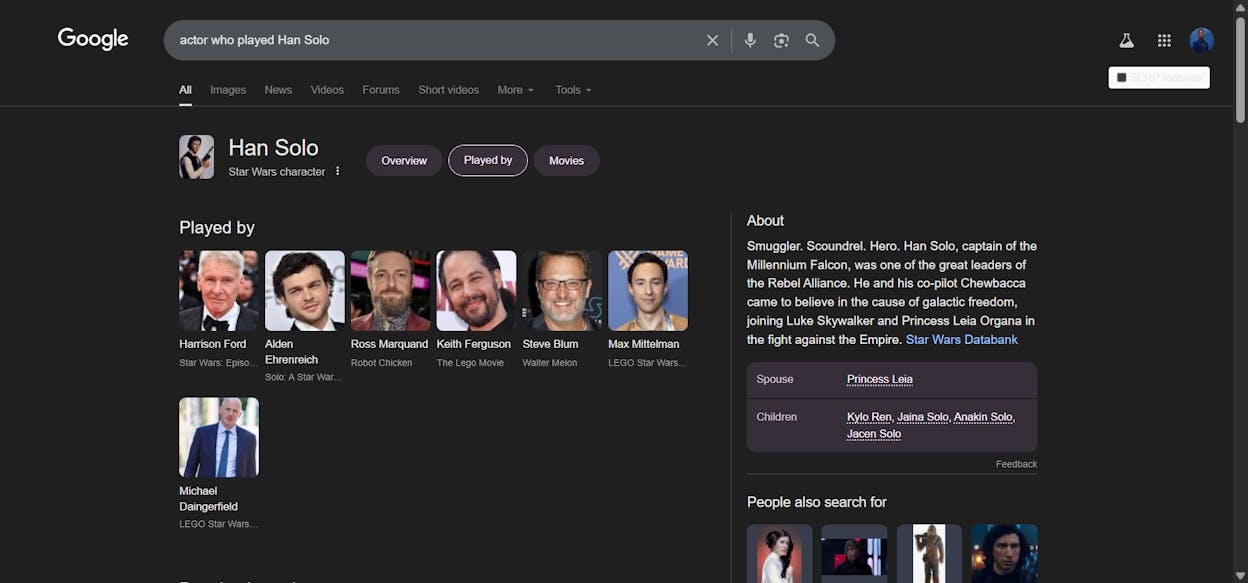Click the Keith Ferguson name text

(474, 344)
